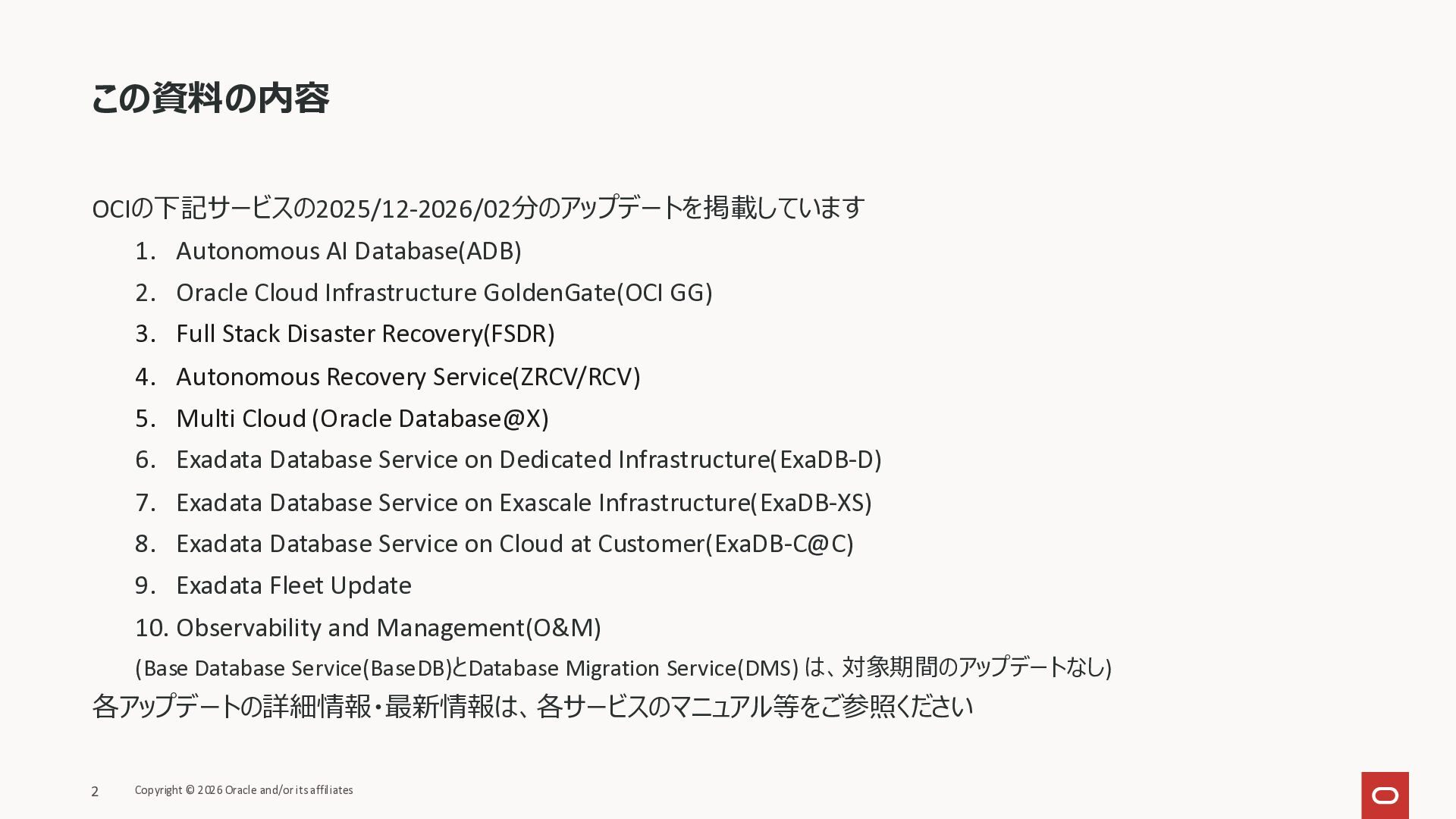Click the list number 5. before Multi Cloud

pos(145,419)
